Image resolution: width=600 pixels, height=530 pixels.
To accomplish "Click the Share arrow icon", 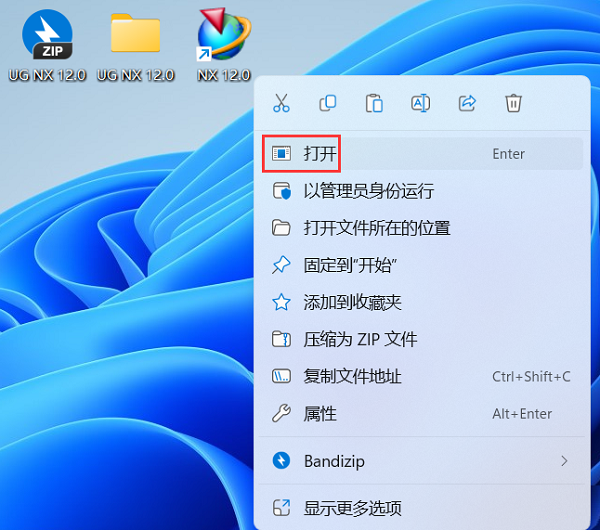I will 467,103.
